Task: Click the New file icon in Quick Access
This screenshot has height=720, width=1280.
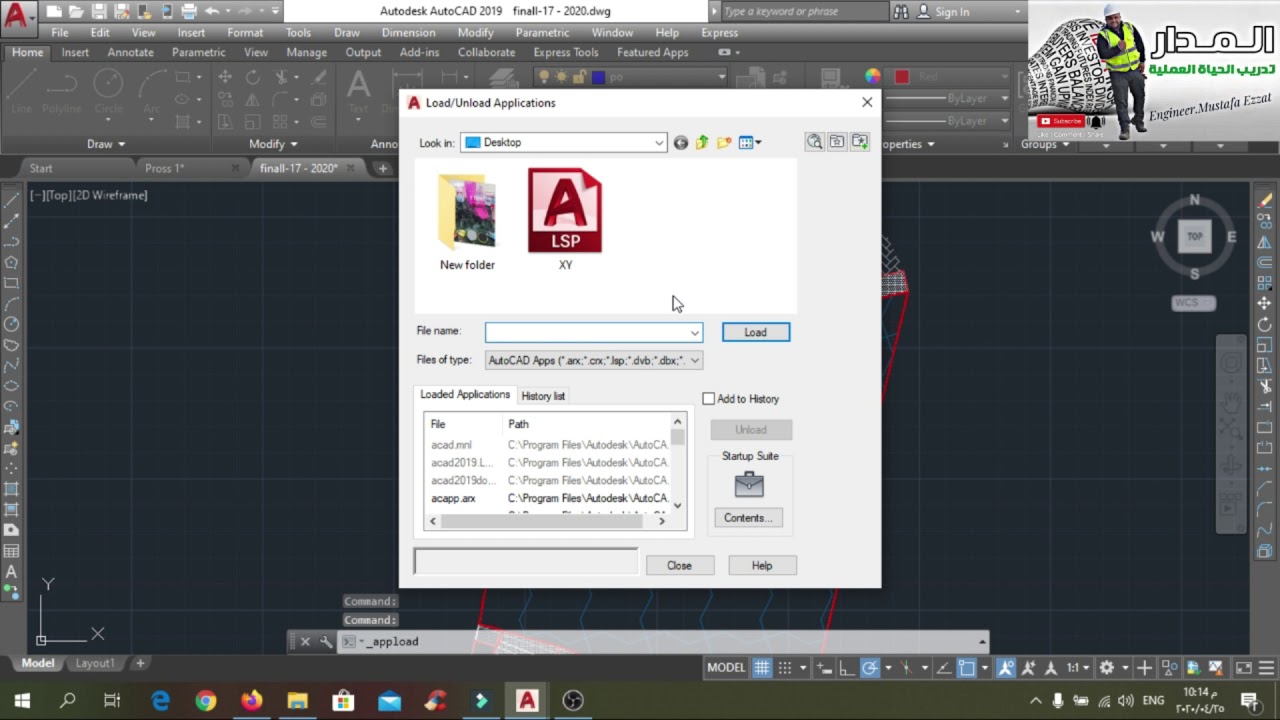Action: [x=54, y=12]
